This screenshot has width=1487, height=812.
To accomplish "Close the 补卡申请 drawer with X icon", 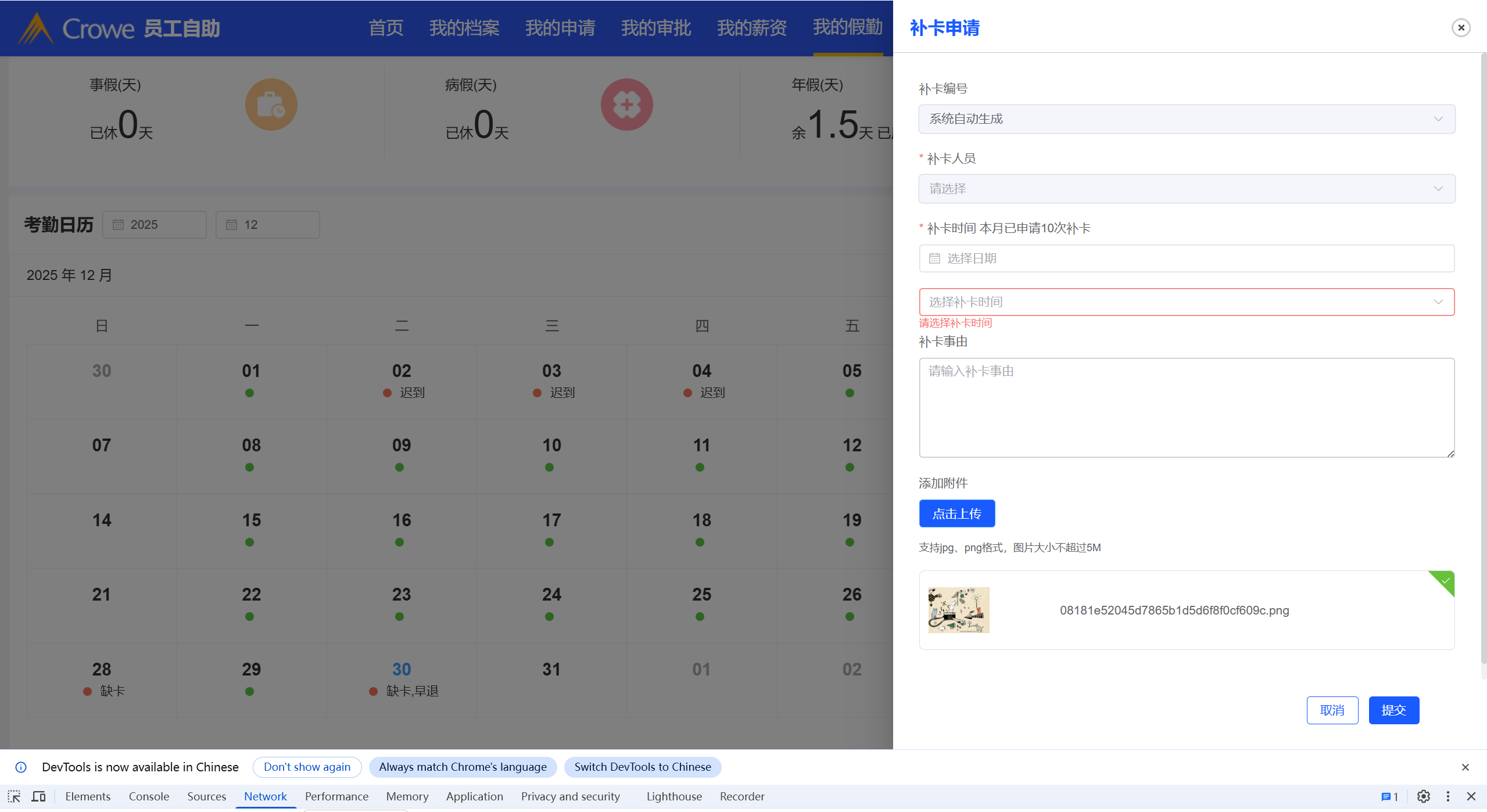I will click(x=1460, y=27).
